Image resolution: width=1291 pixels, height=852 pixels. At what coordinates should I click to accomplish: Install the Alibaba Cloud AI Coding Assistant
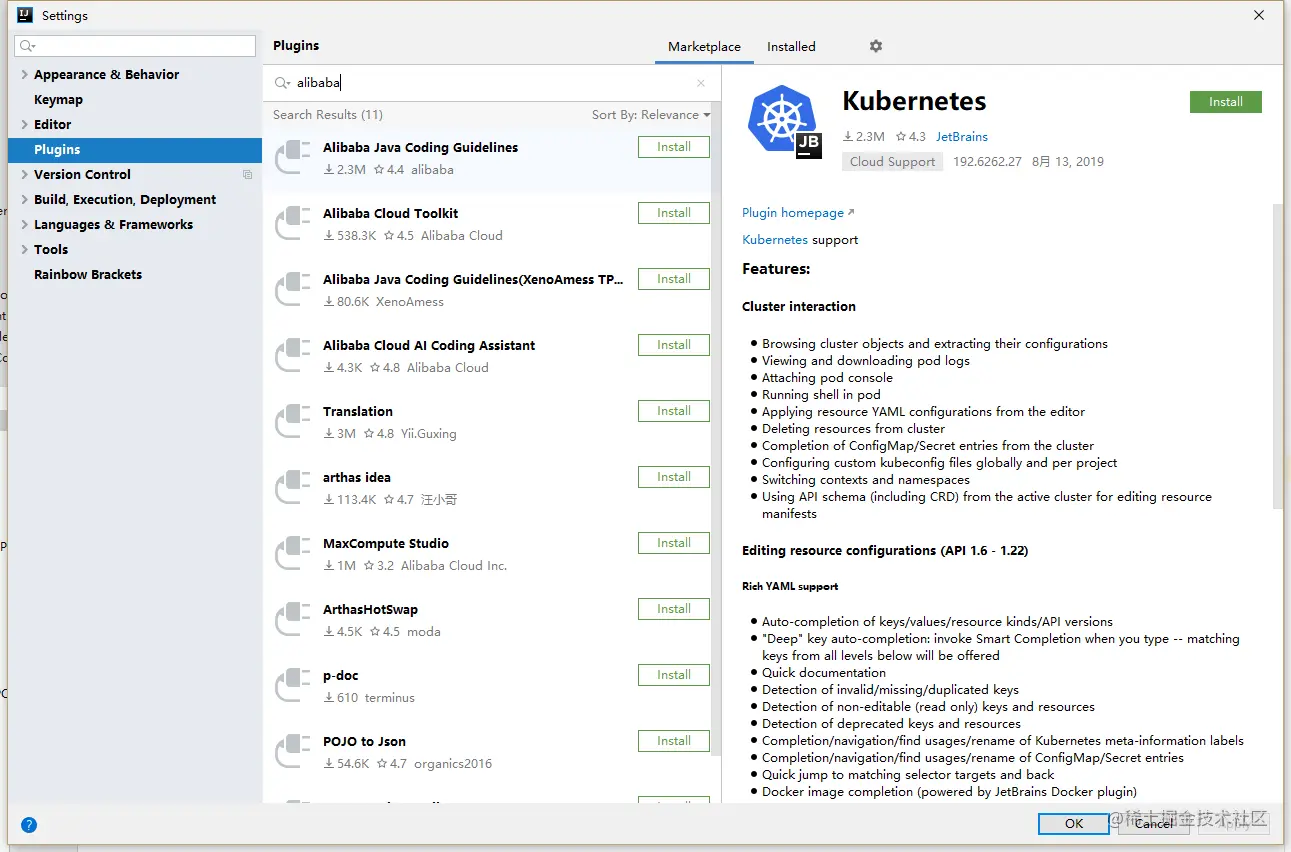674,345
